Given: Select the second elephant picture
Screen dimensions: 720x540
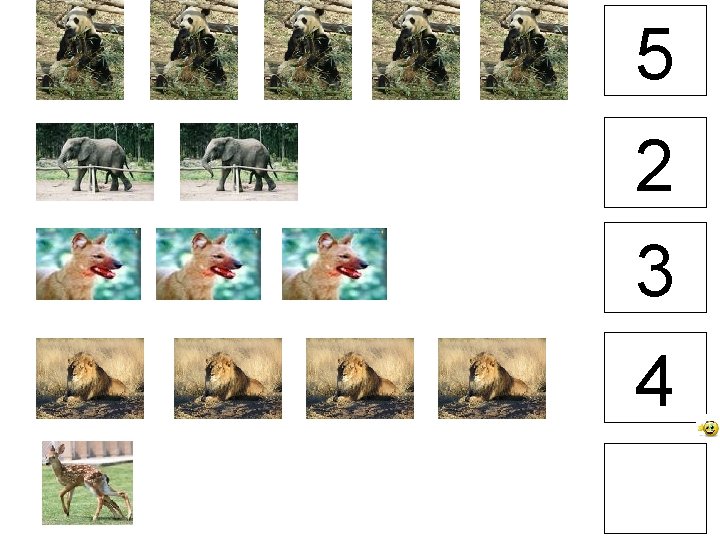Looking at the screenshot, I should pos(239,162).
